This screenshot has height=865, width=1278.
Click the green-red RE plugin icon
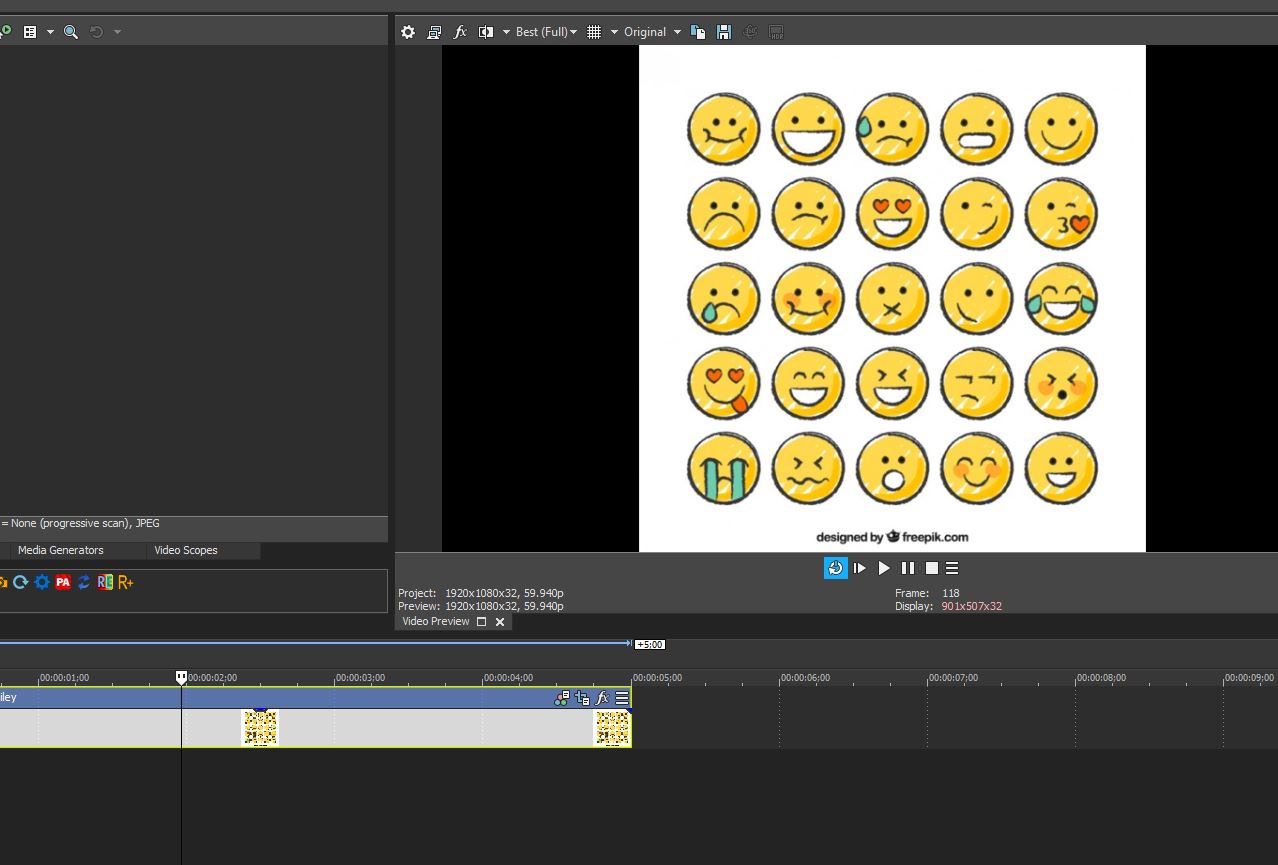pos(105,582)
